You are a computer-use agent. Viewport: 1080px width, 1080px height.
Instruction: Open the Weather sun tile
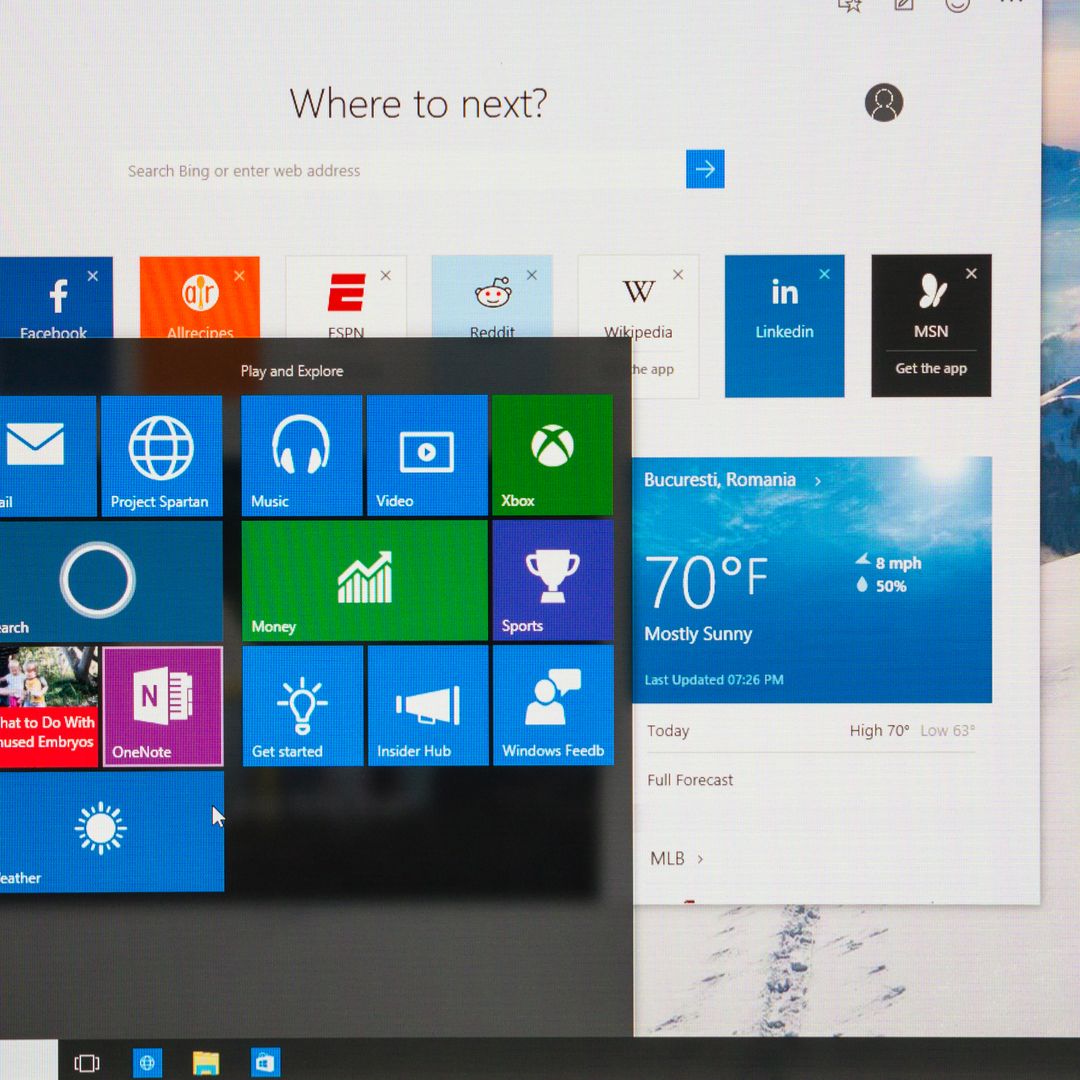(x=111, y=831)
